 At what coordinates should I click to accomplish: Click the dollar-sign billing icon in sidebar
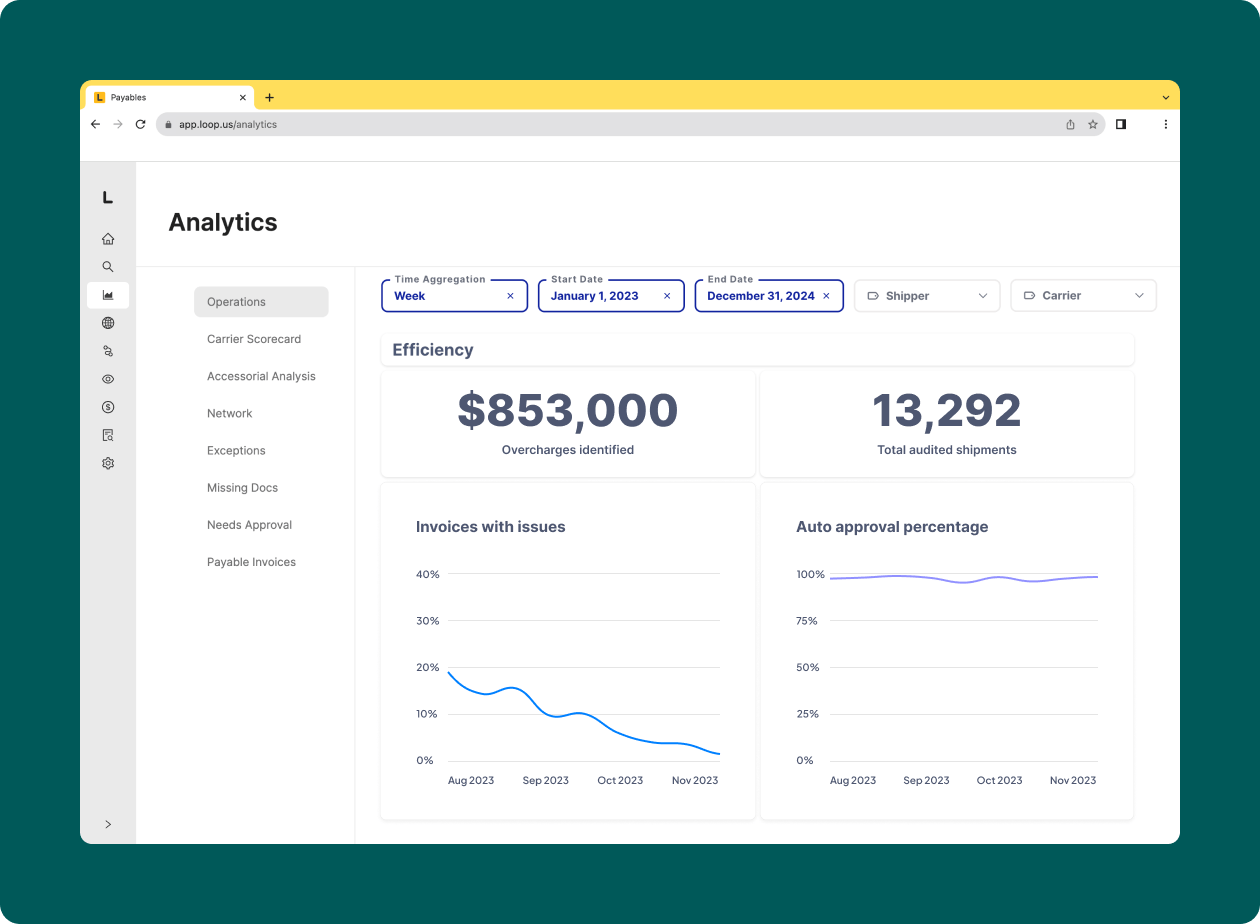click(107, 406)
